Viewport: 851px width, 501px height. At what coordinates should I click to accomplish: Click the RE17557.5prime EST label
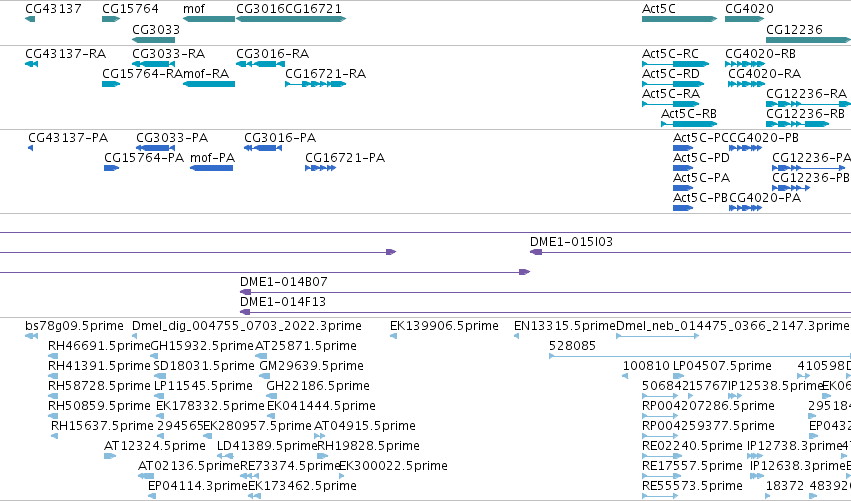tap(692, 466)
